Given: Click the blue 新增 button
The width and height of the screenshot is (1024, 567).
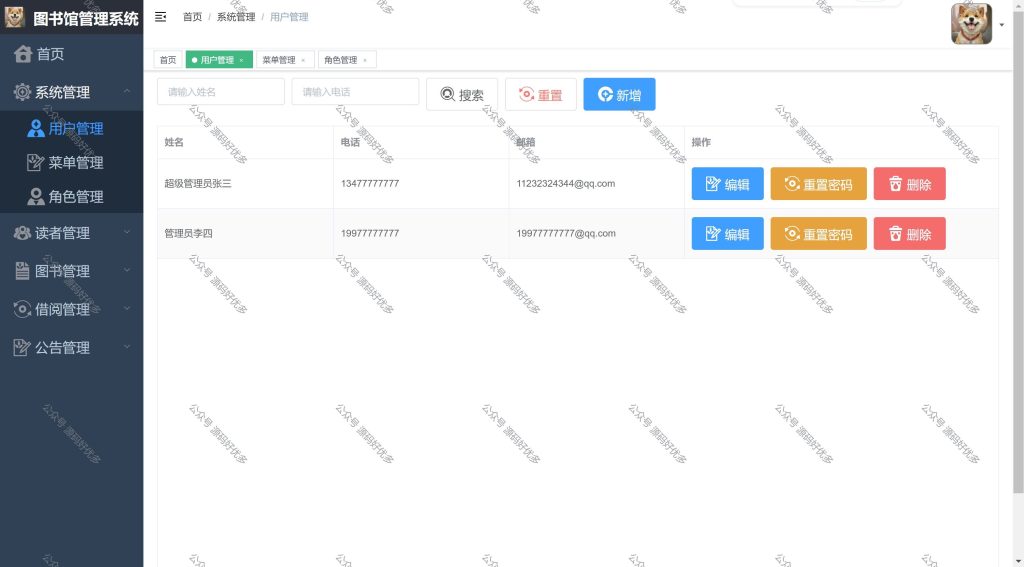Looking at the screenshot, I should coord(619,95).
